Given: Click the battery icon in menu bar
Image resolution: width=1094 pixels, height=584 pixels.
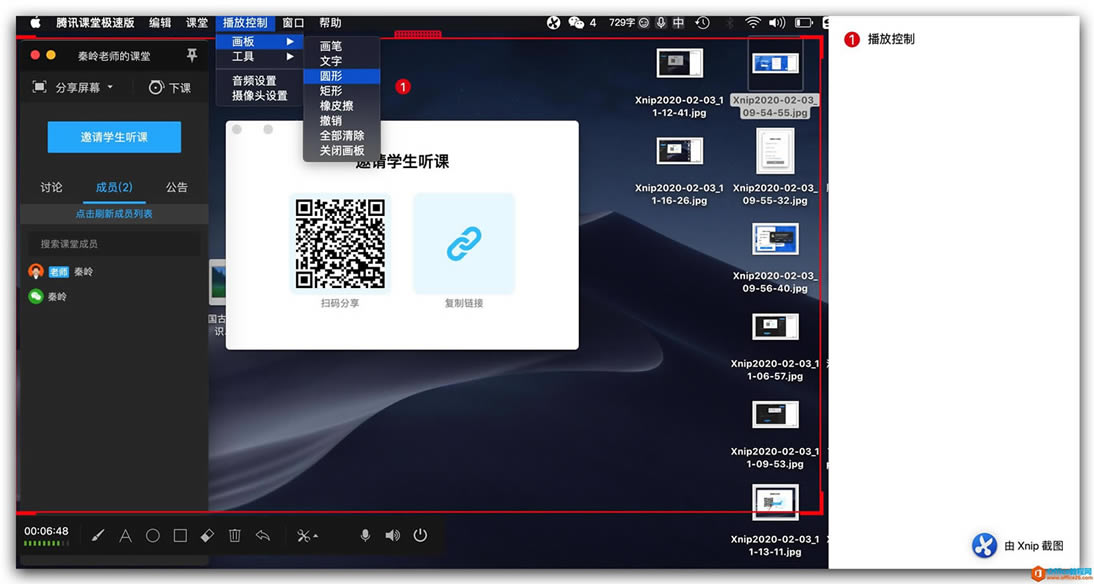Looking at the screenshot, I should click(804, 23).
